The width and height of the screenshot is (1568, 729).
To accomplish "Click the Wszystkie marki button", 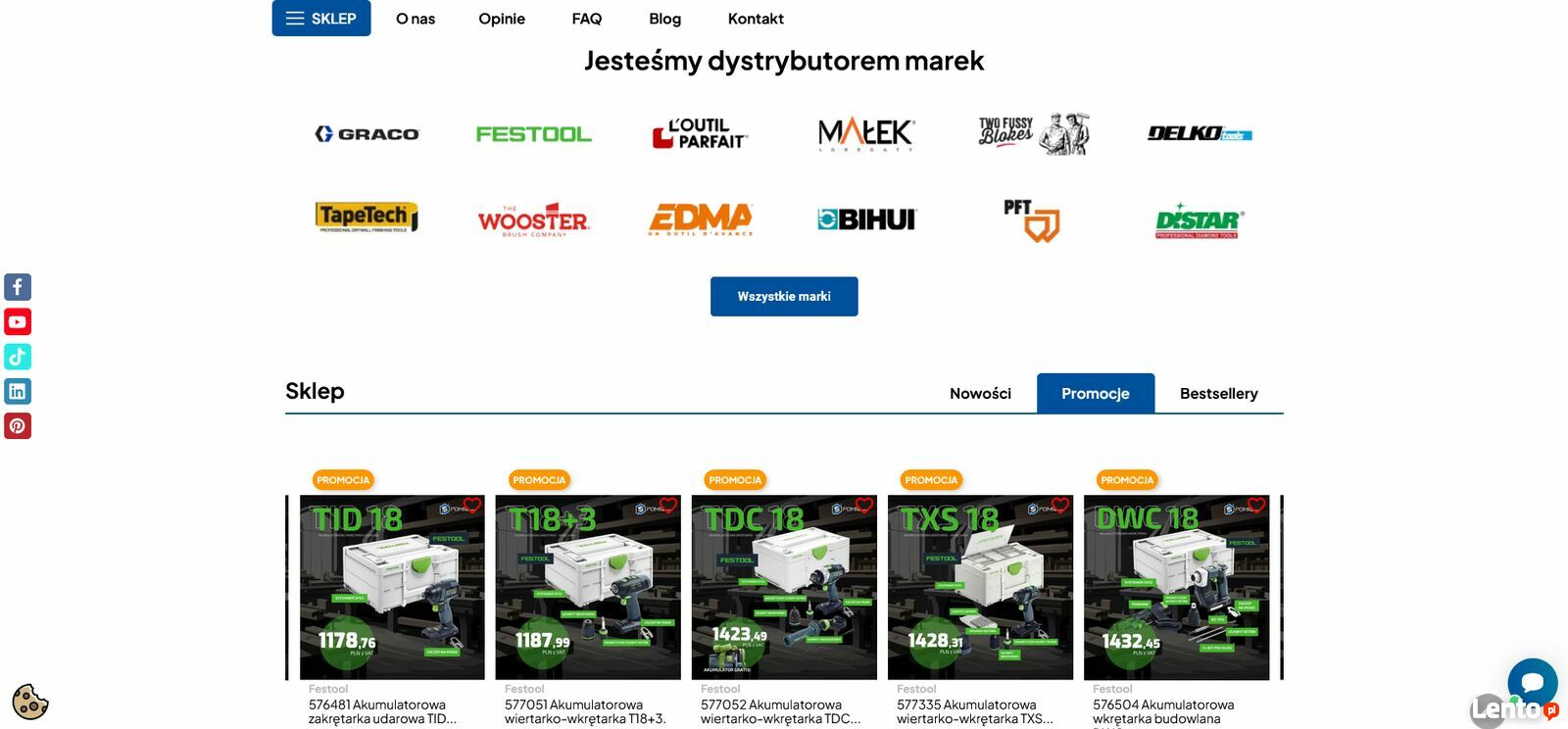I will [784, 296].
